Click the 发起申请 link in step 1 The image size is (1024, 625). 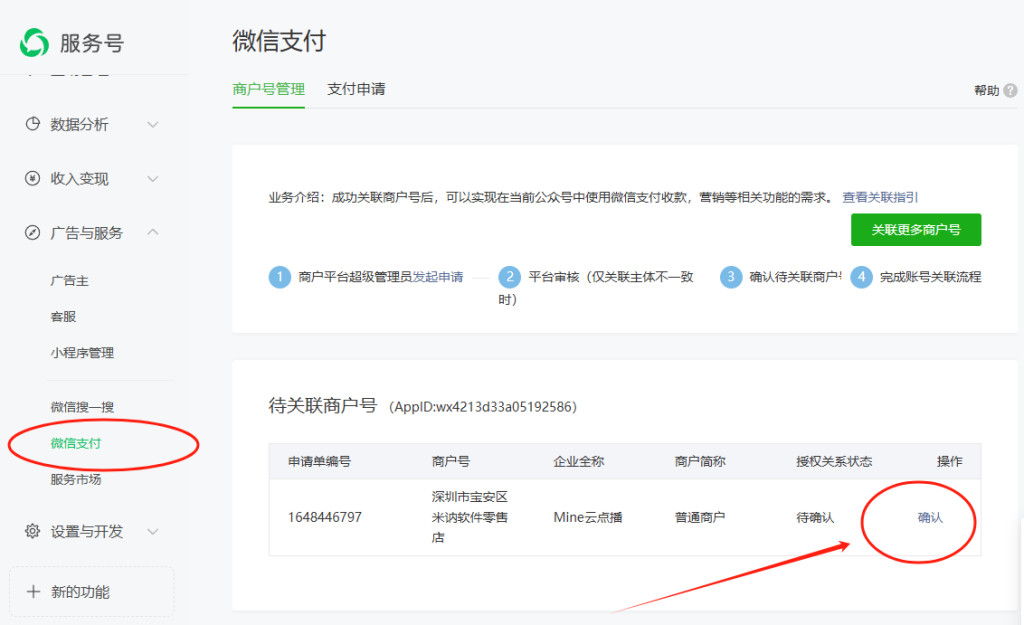438,277
